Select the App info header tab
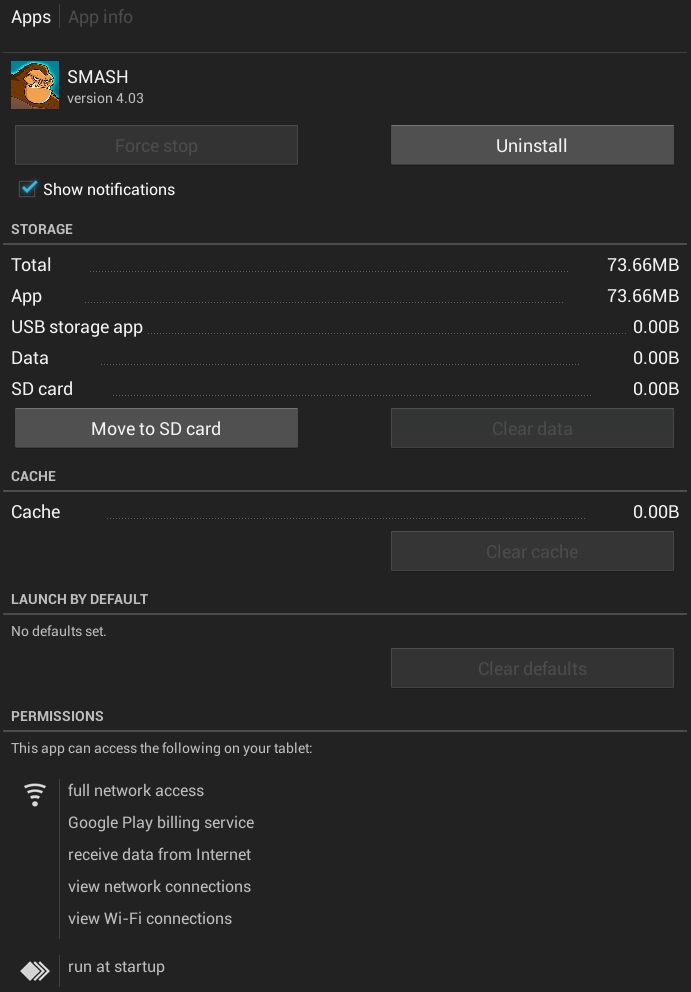Image resolution: width=691 pixels, height=992 pixels. pyautogui.click(x=100, y=17)
